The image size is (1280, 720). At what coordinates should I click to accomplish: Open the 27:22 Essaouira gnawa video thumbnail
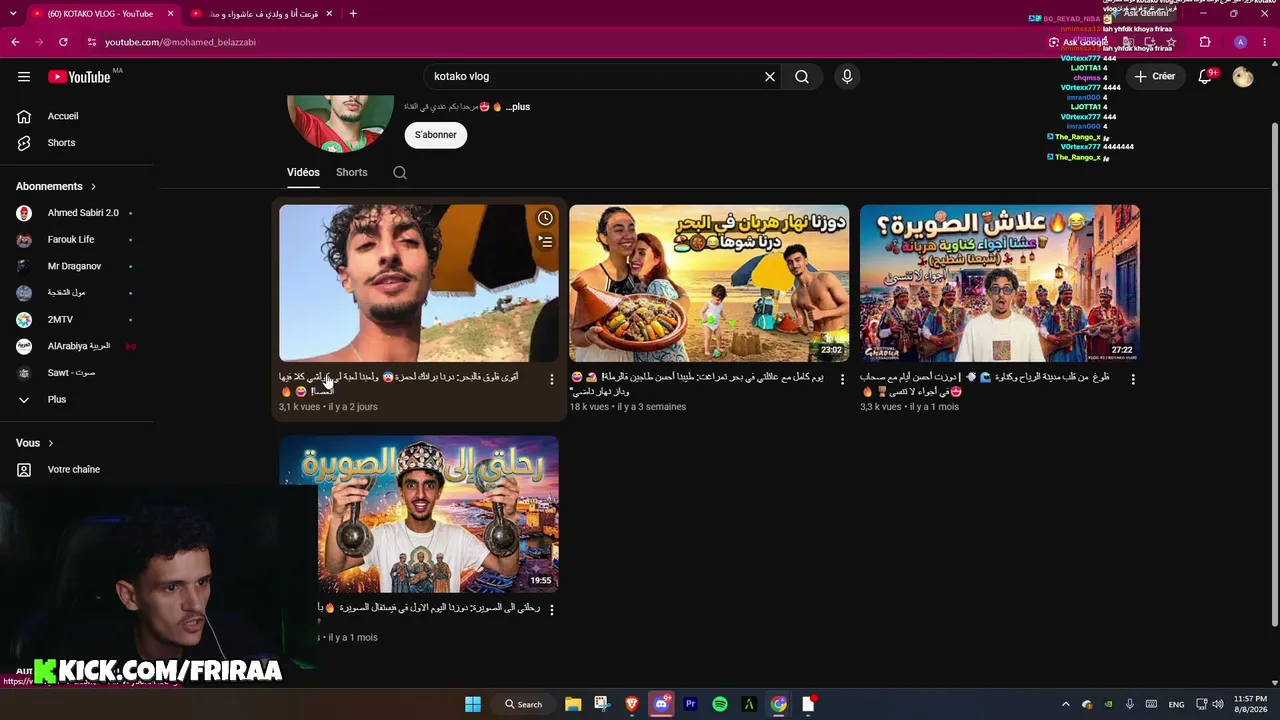[1000, 283]
